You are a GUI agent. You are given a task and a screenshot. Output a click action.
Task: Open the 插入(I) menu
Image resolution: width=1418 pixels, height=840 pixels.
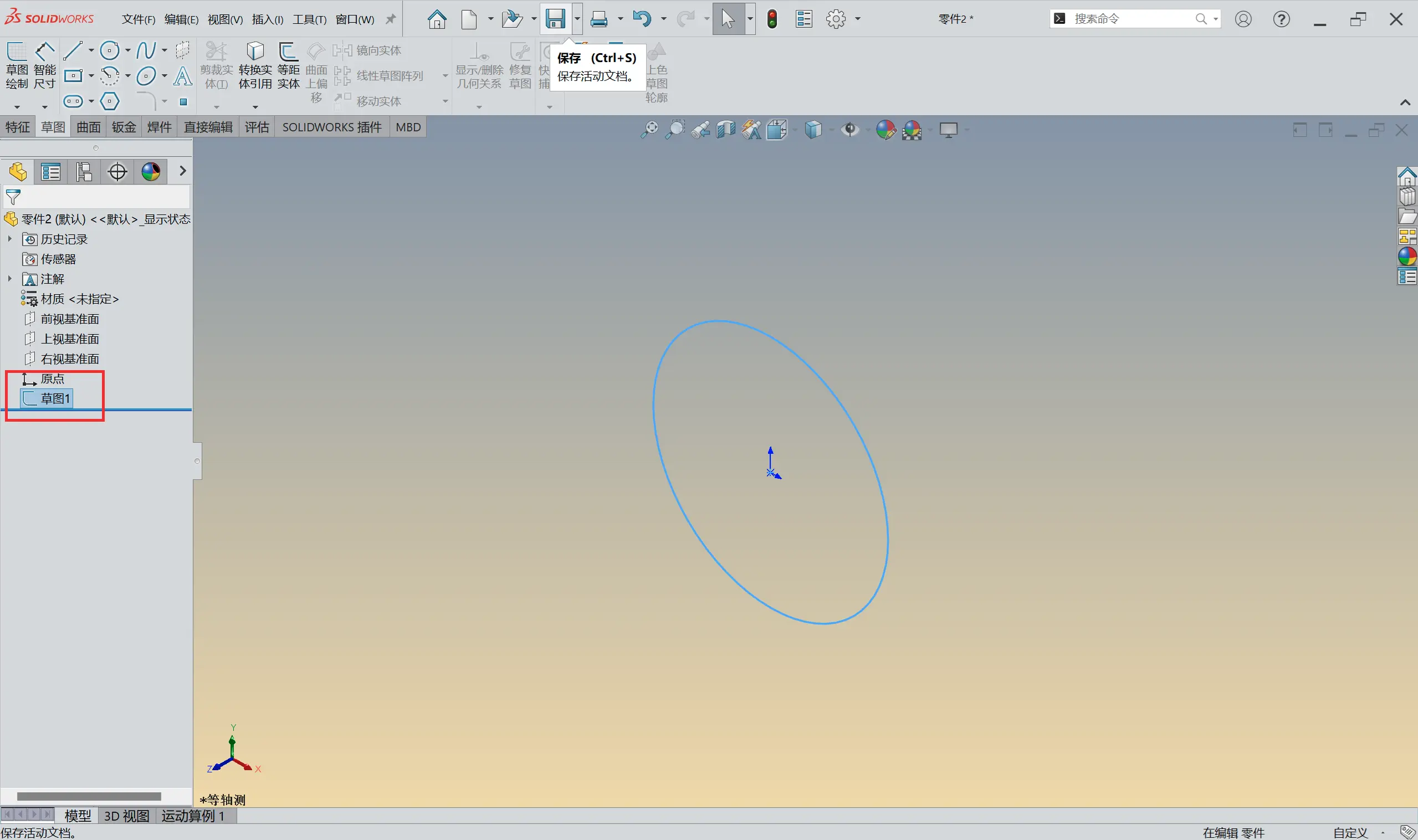(x=267, y=19)
